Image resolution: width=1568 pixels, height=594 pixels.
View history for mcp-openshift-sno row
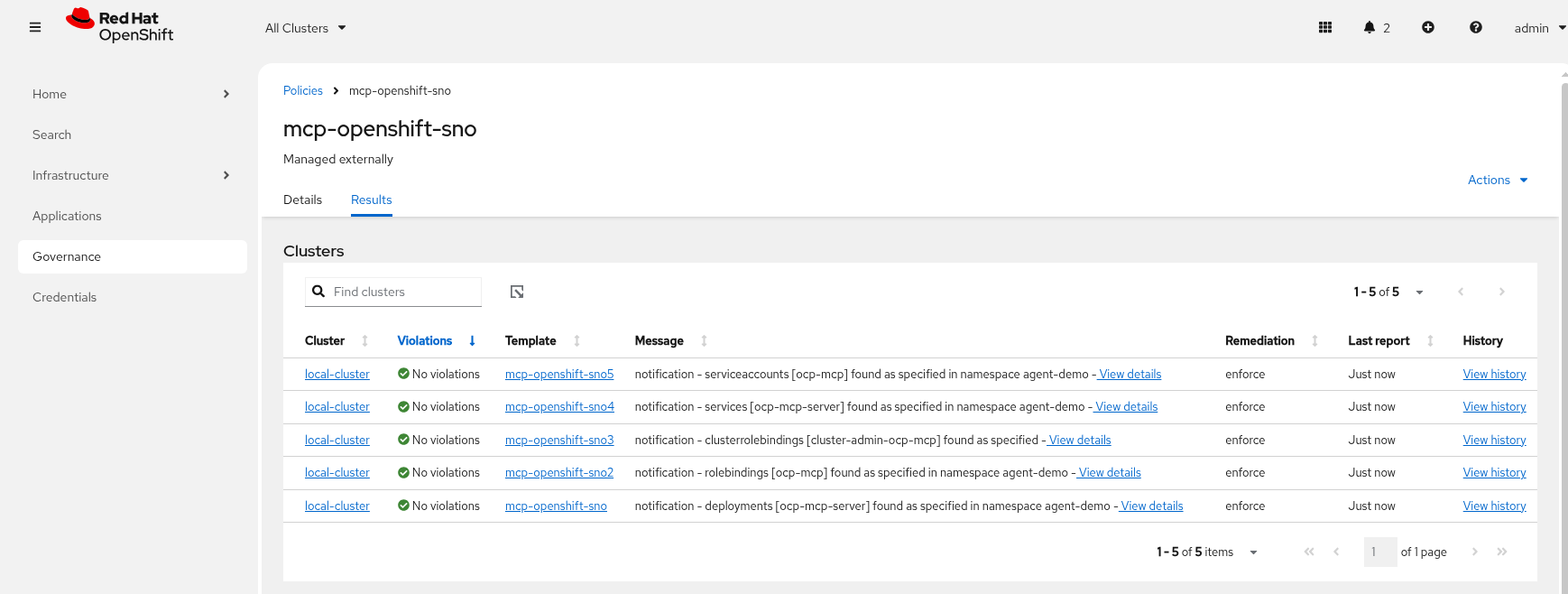[1494, 506]
